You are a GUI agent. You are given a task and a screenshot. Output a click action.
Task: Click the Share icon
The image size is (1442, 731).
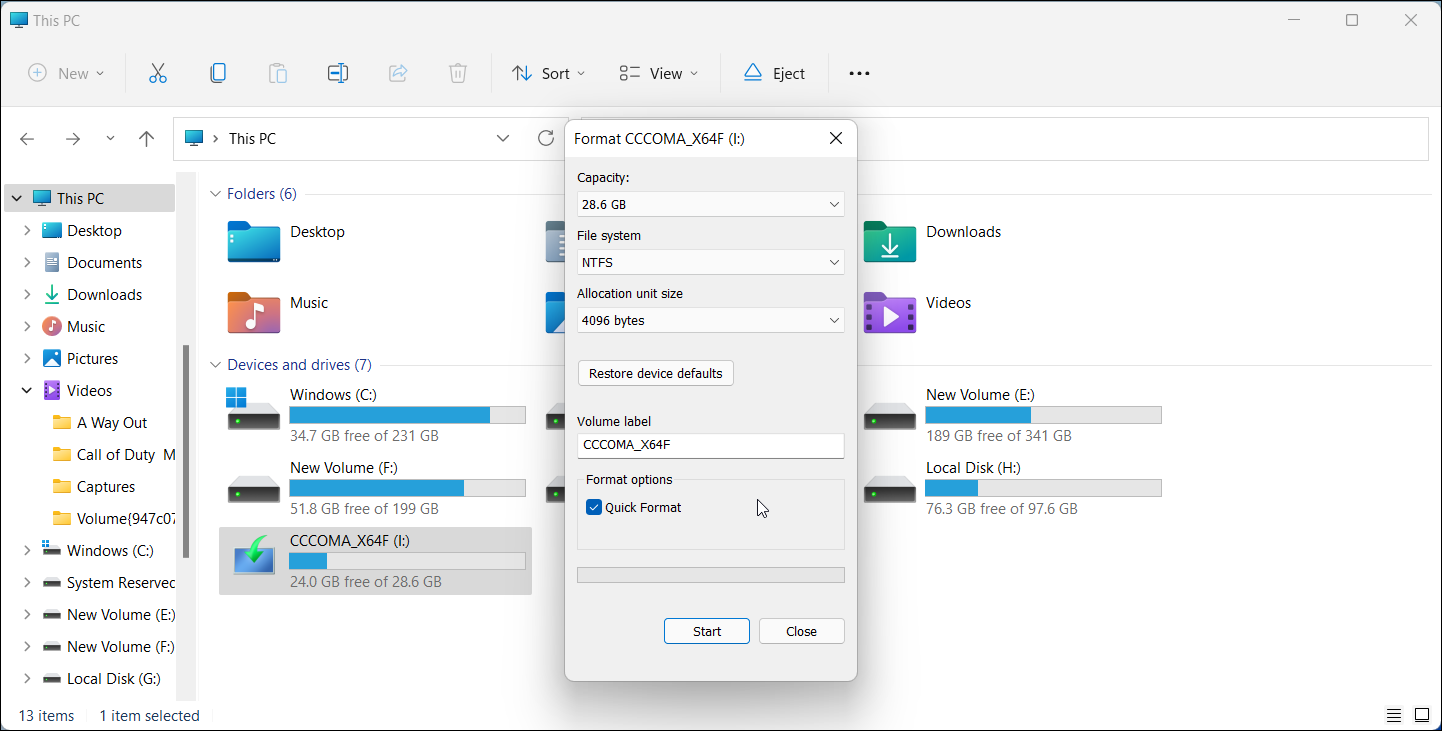[x=397, y=72]
